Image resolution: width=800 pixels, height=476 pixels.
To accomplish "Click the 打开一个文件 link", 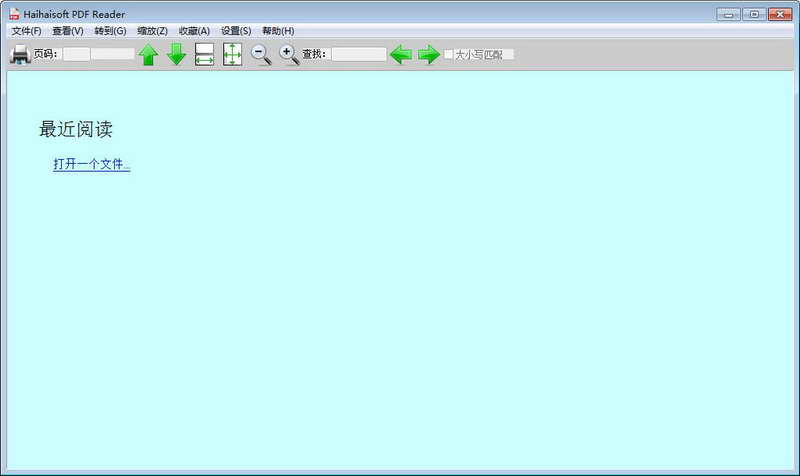I will [92, 165].
